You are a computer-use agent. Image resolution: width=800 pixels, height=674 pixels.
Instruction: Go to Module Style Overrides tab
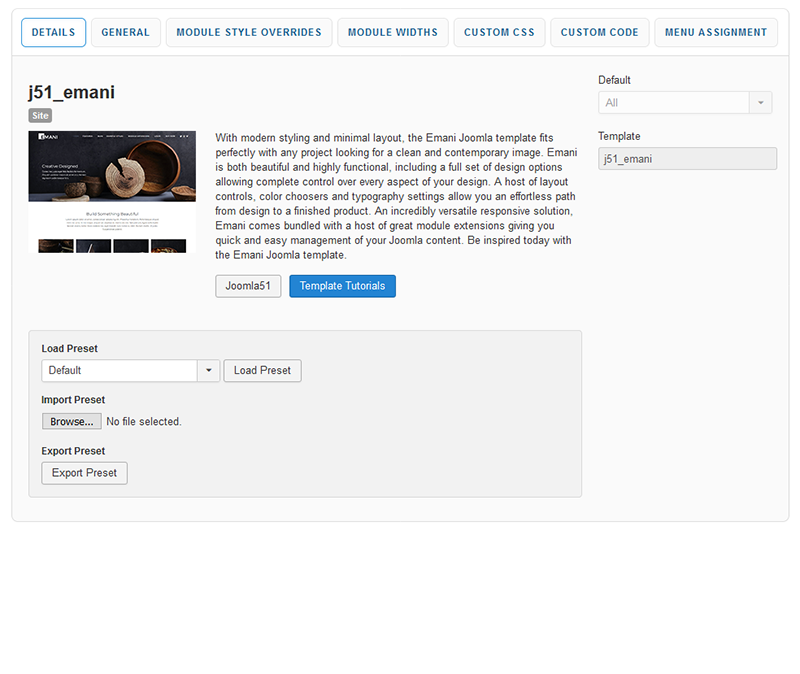click(x=249, y=32)
